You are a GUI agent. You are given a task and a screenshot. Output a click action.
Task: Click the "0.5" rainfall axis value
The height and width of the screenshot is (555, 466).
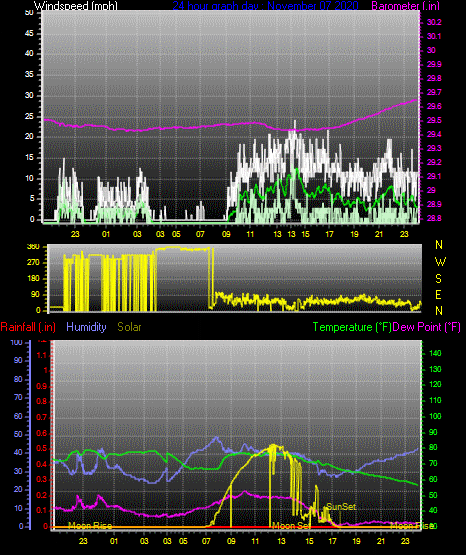pyautogui.click(x=42, y=448)
